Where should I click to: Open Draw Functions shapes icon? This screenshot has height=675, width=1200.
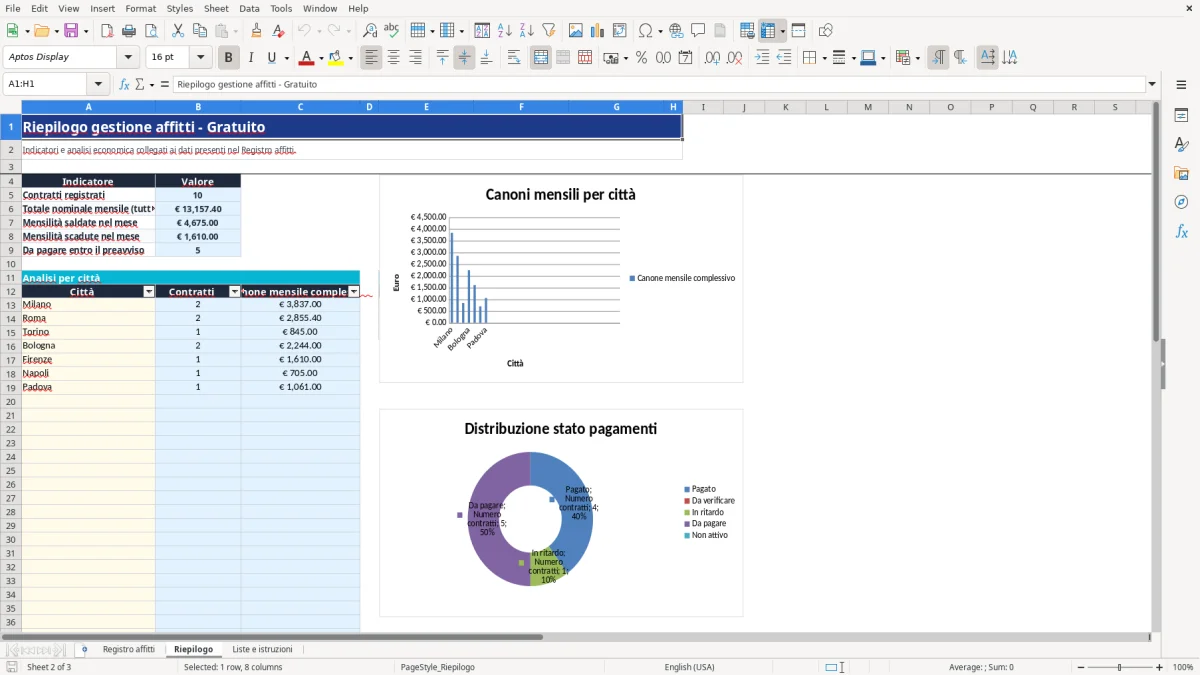(x=826, y=31)
